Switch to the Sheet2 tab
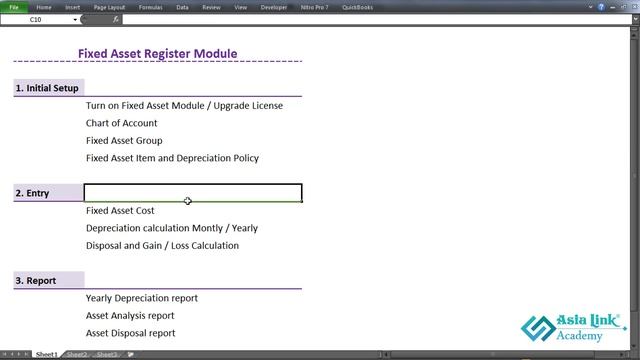This screenshot has height=360, width=640. [x=77, y=354]
